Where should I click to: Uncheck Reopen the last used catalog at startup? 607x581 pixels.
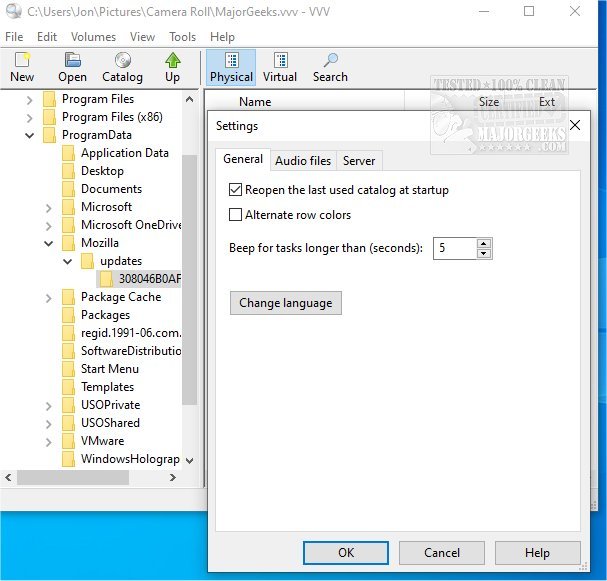pos(235,190)
